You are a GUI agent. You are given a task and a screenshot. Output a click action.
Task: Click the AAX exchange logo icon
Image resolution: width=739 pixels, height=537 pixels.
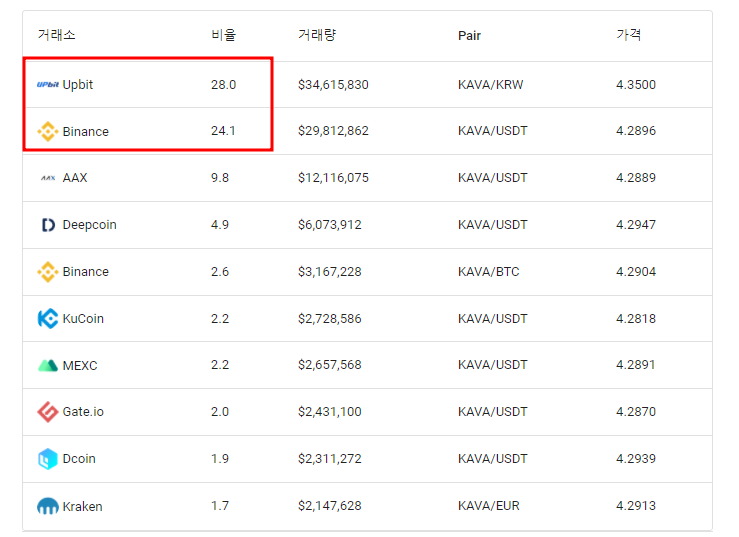pos(48,178)
